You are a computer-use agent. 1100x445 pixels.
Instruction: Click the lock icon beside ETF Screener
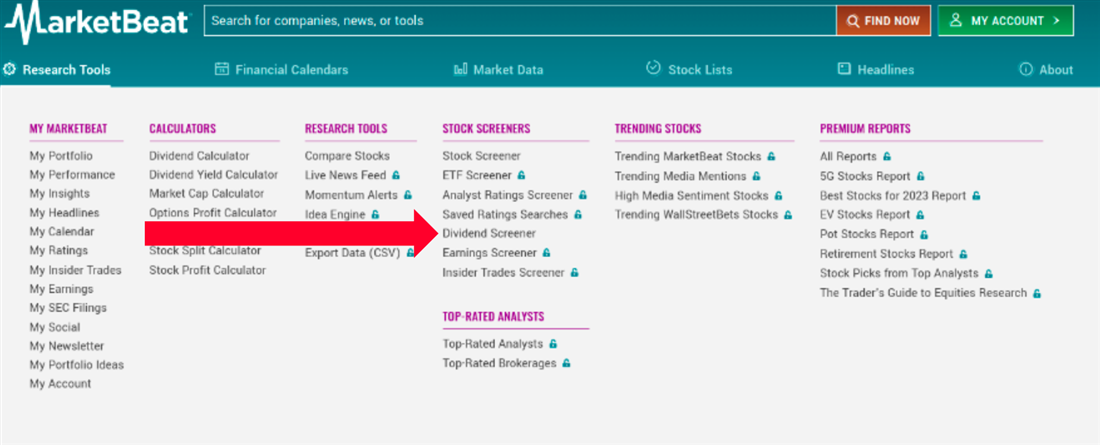point(521,175)
